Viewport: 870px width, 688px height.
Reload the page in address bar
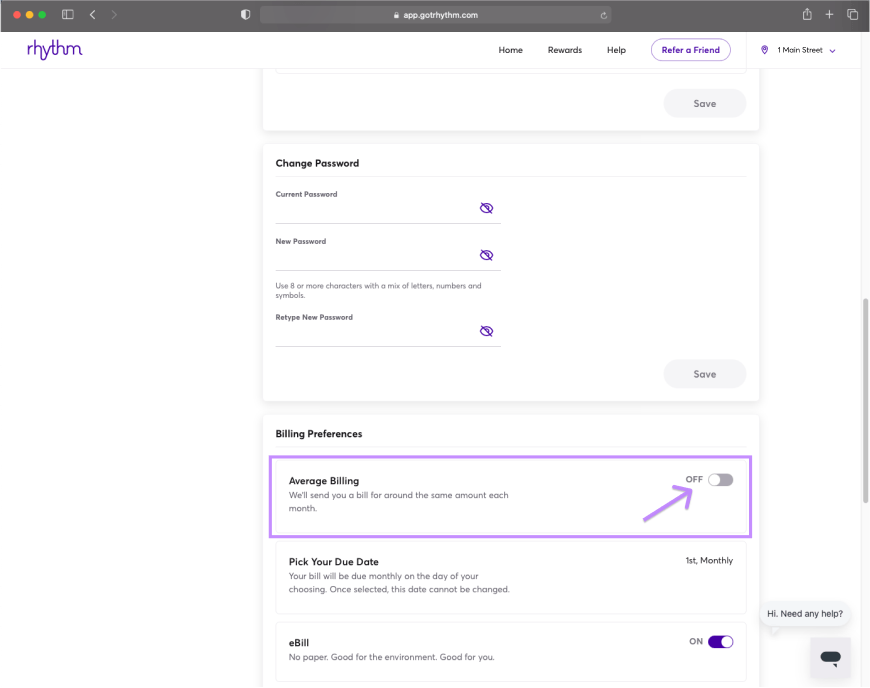(603, 15)
